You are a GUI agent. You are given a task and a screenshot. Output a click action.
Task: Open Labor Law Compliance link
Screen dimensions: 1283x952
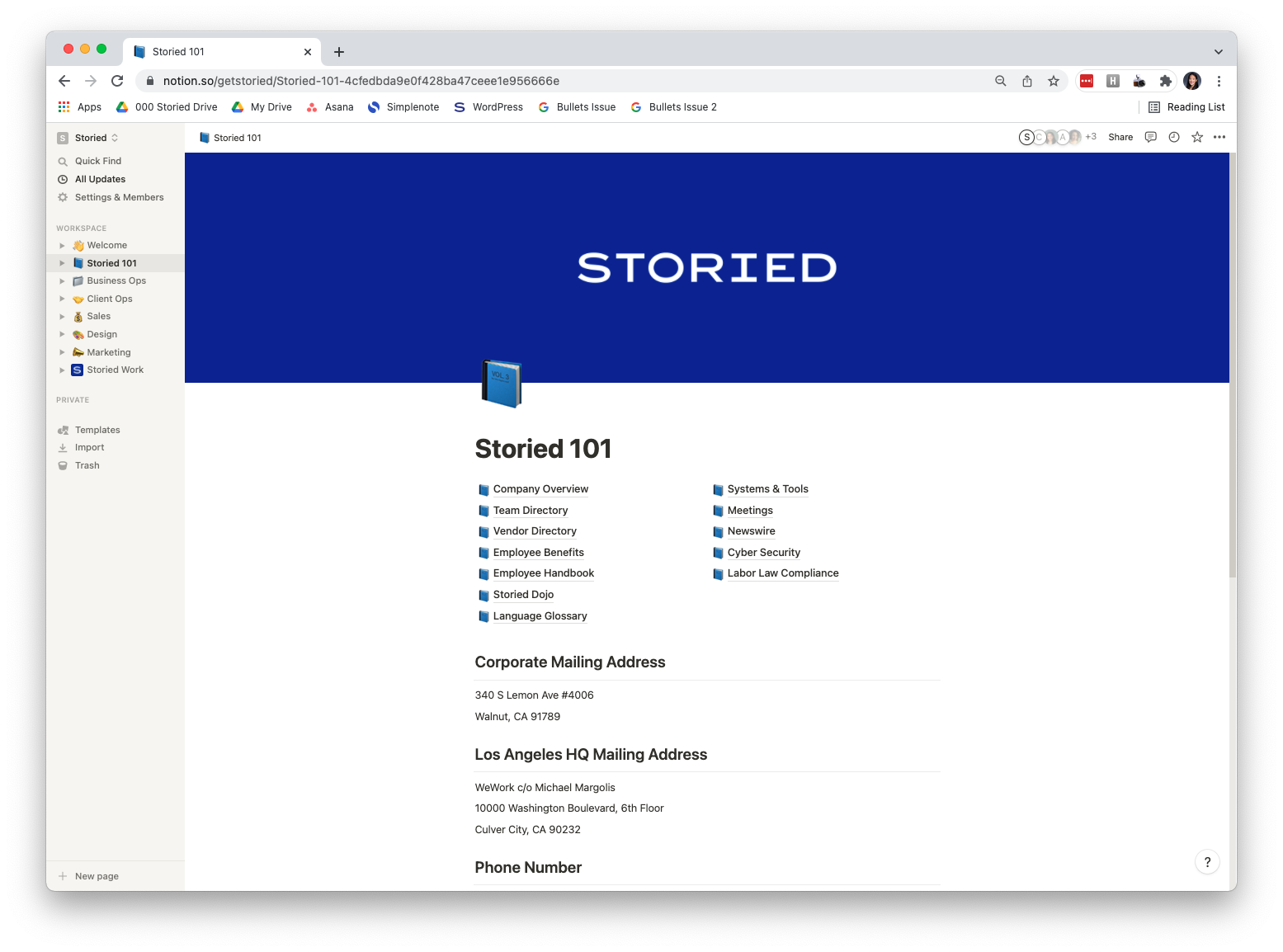pos(783,573)
